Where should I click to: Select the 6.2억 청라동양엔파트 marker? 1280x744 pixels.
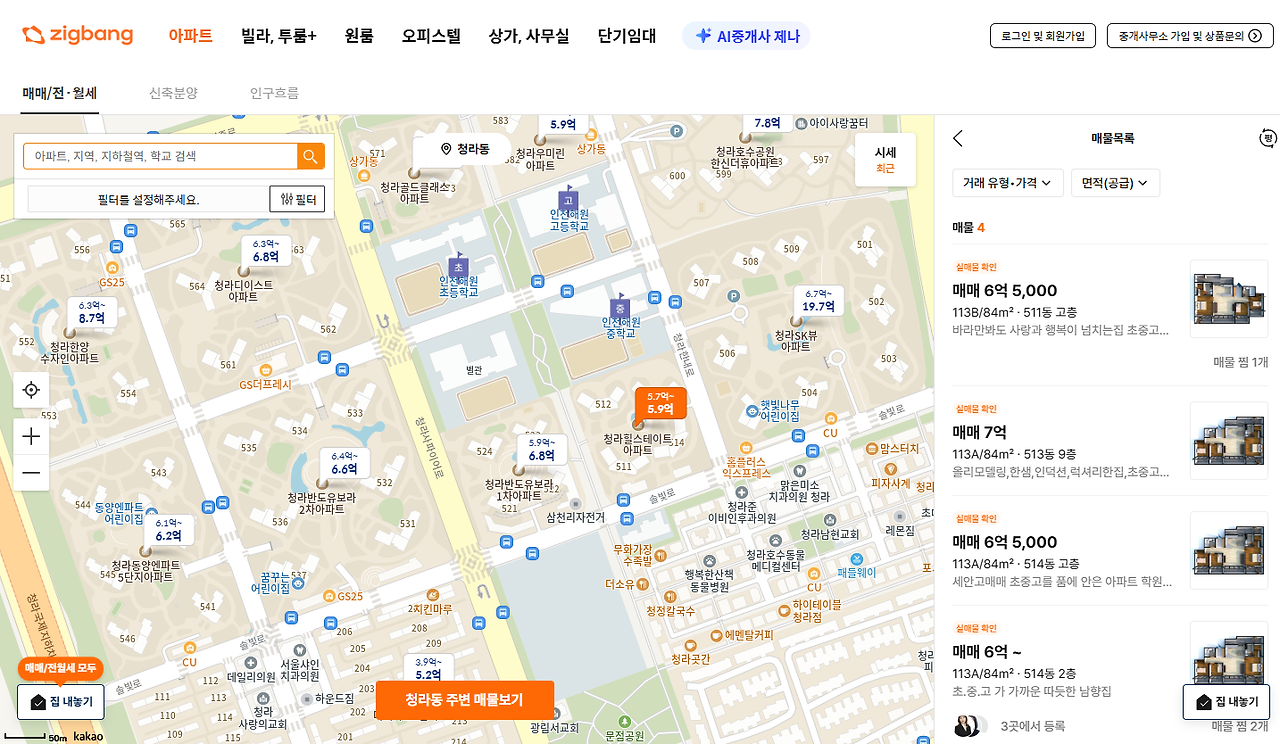click(x=168, y=530)
